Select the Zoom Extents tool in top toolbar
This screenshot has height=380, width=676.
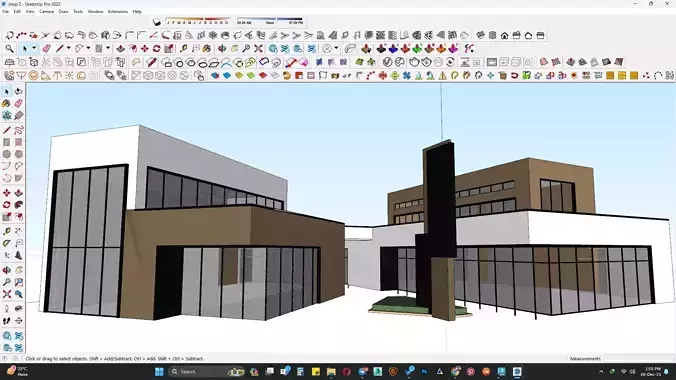pyautogui.click(x=258, y=49)
